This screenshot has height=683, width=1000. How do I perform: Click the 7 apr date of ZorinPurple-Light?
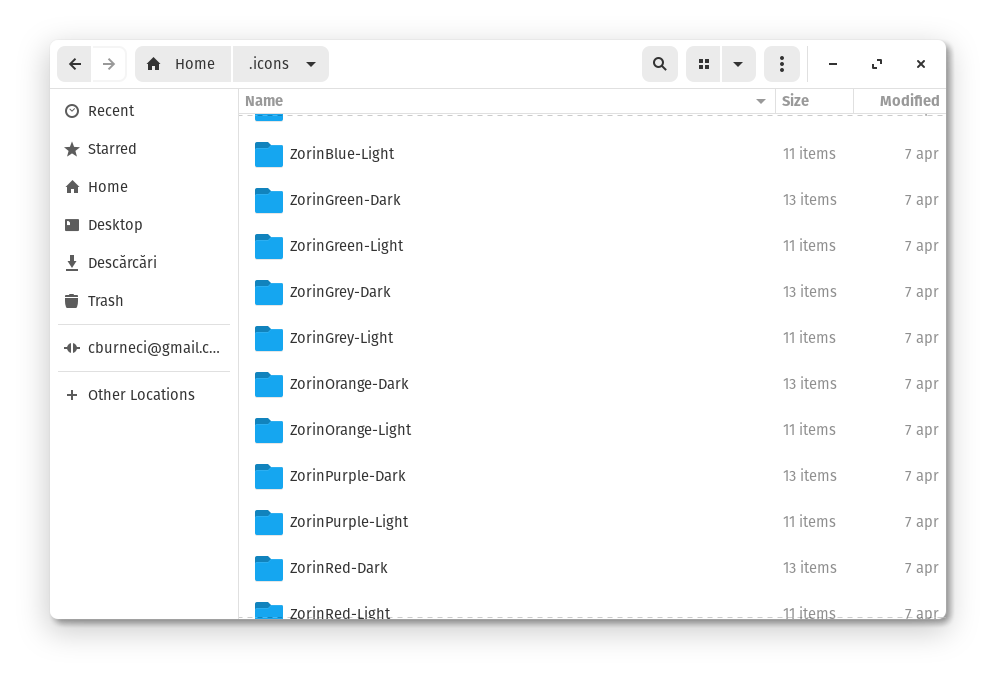(x=921, y=522)
